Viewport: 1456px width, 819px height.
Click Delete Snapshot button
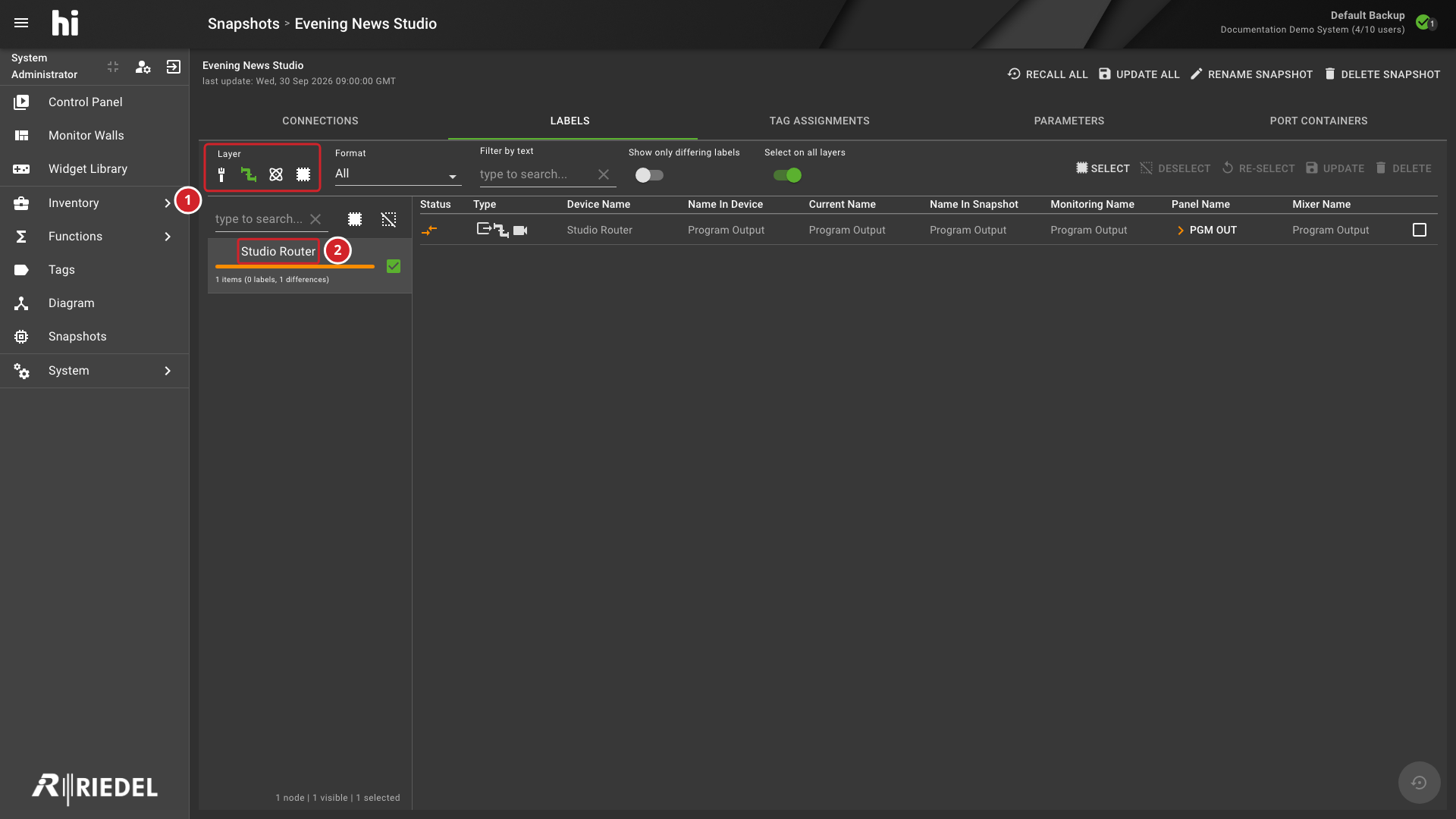[1382, 74]
